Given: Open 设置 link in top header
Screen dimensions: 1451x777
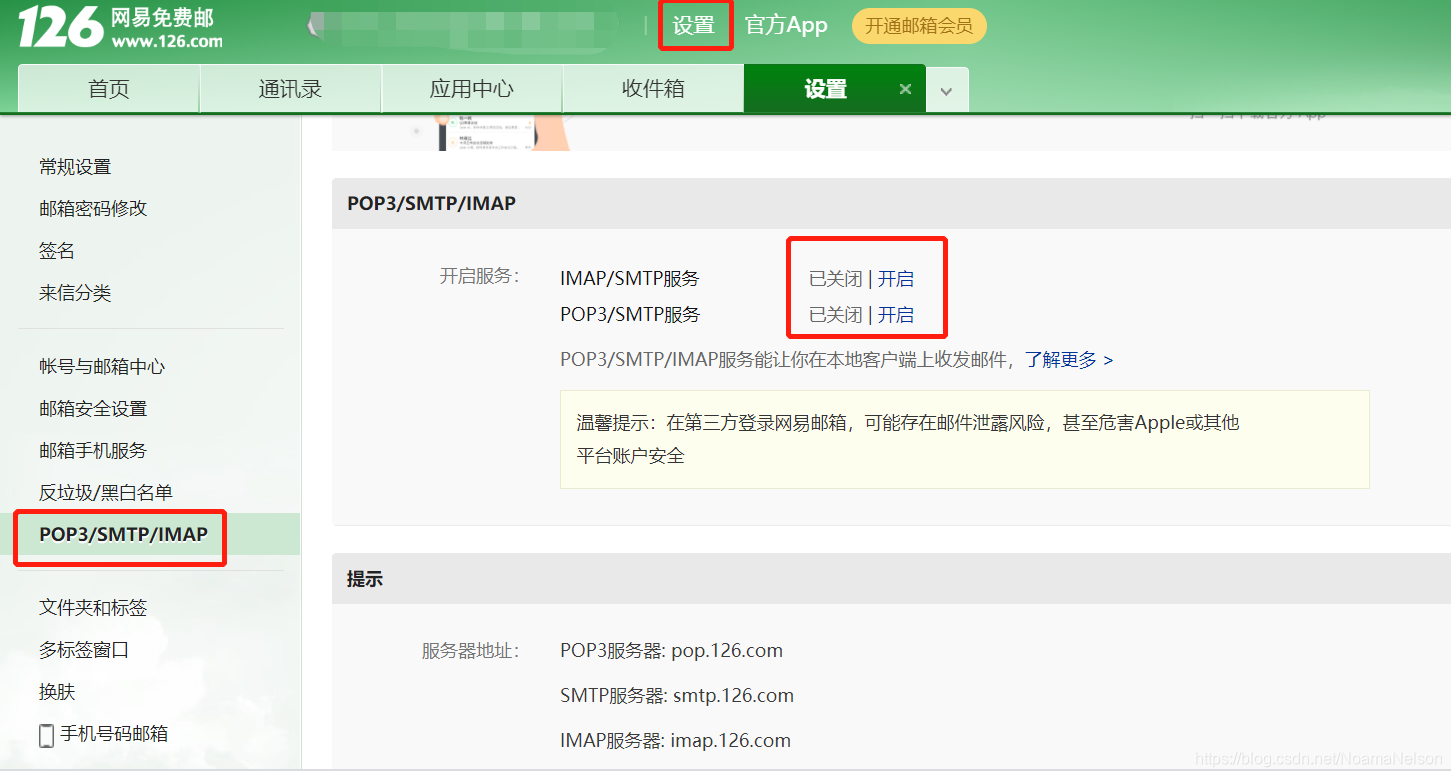Looking at the screenshot, I should pyautogui.click(x=694, y=26).
